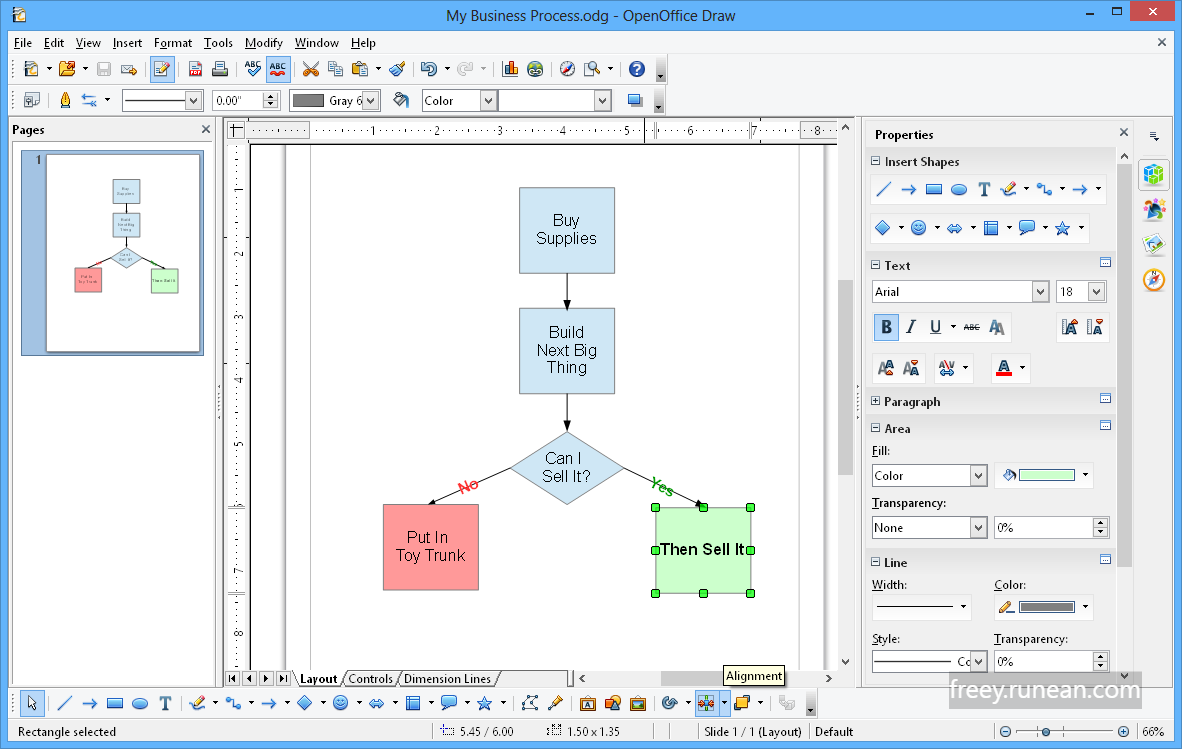1182x749 pixels.
Task: Enable AutoSpellcheck highlighting
Action: coord(277,69)
